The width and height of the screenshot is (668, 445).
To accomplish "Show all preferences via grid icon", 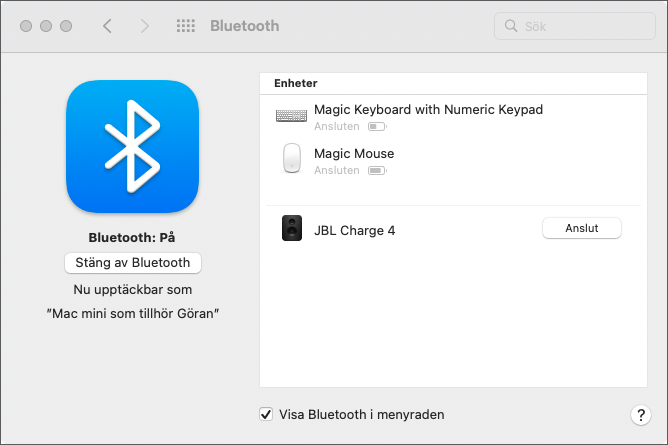I will pos(185,26).
